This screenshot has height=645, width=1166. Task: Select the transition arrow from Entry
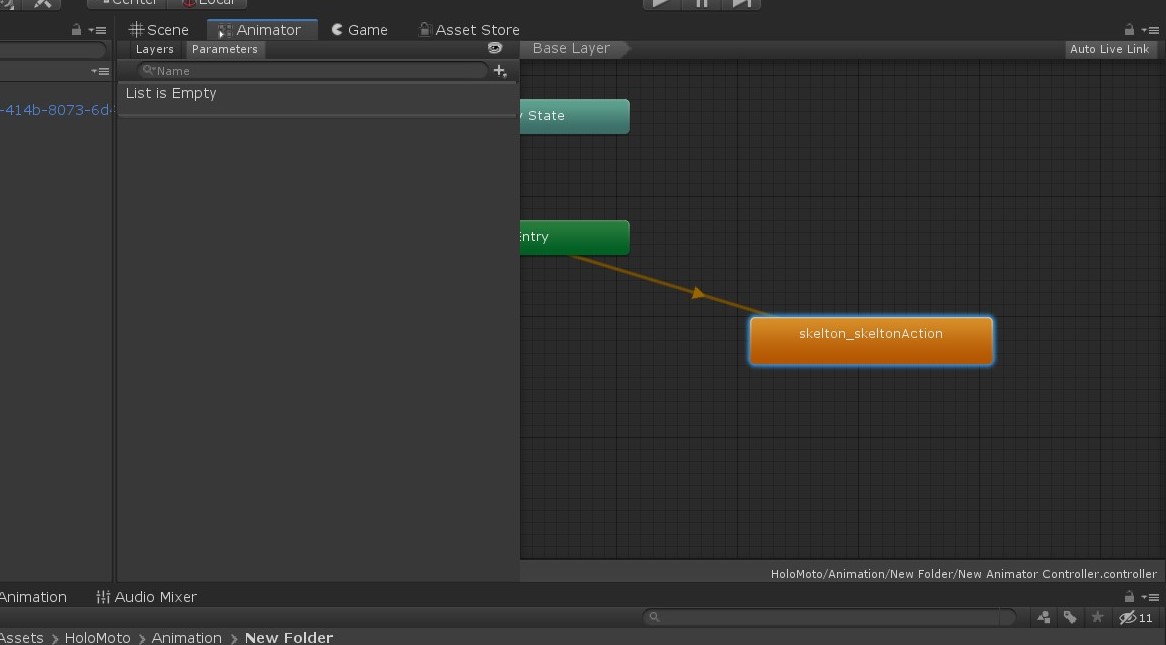tap(698, 293)
